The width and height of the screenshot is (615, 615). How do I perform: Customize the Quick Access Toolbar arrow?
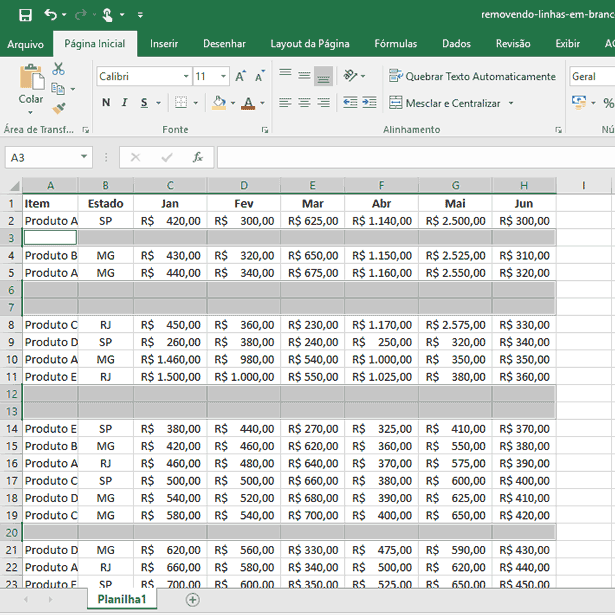pos(140,15)
